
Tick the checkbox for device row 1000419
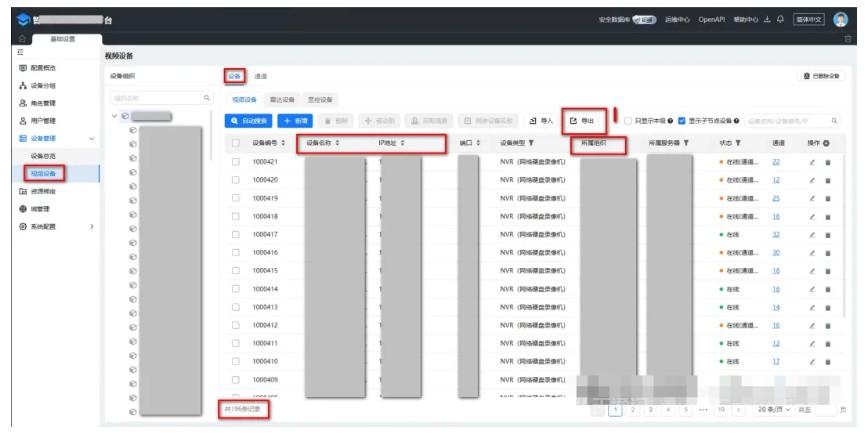point(235,198)
